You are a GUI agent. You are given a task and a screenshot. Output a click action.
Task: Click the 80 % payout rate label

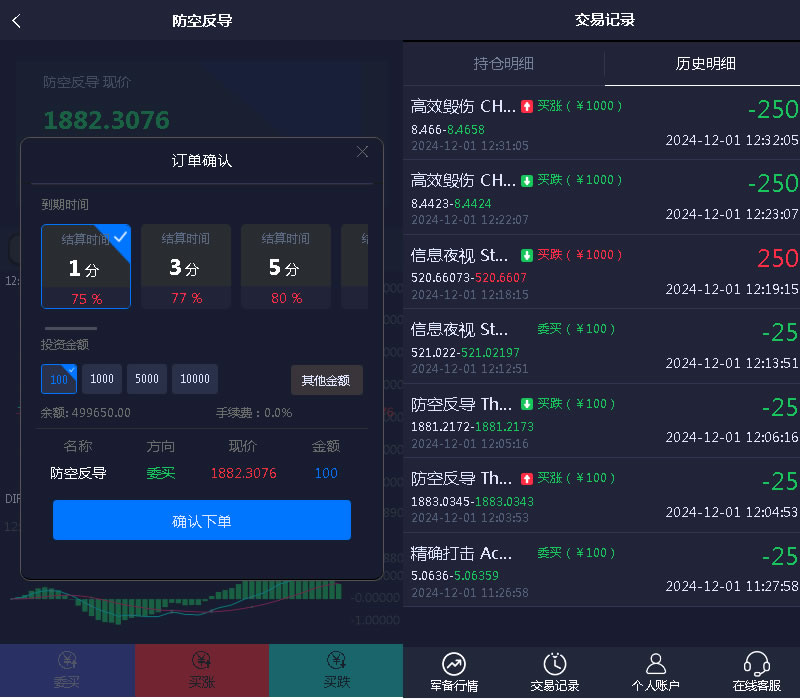(287, 298)
